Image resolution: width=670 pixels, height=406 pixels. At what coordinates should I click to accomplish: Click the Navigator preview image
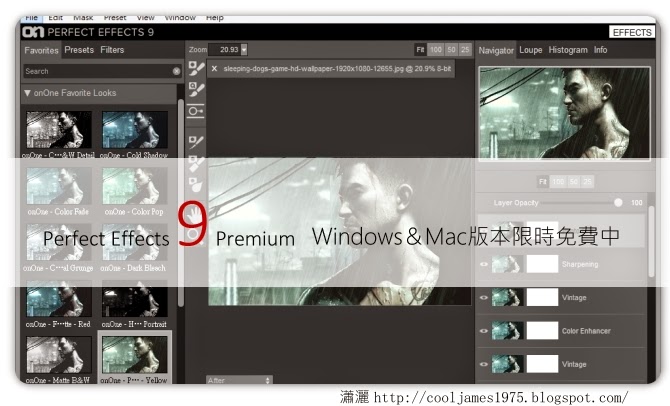tap(564, 113)
